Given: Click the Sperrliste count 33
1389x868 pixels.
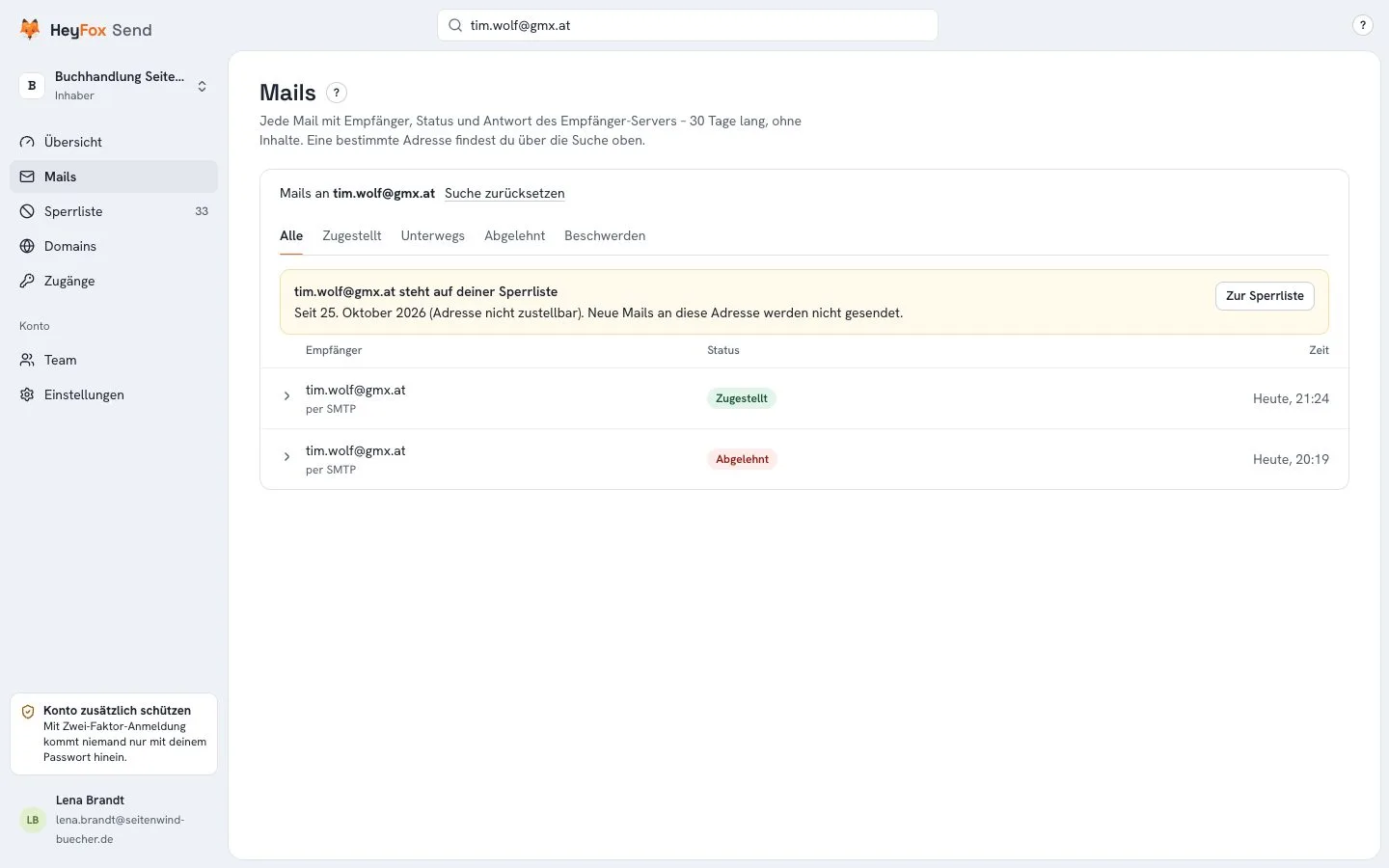Looking at the screenshot, I should 202,211.
